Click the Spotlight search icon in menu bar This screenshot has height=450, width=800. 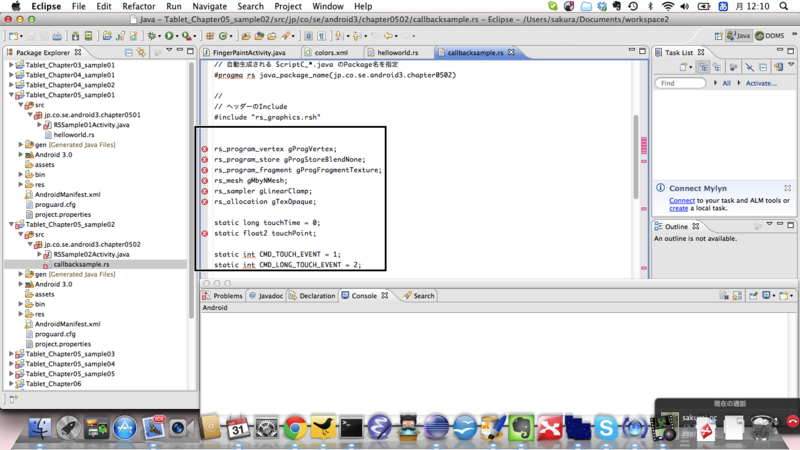coord(784,6)
